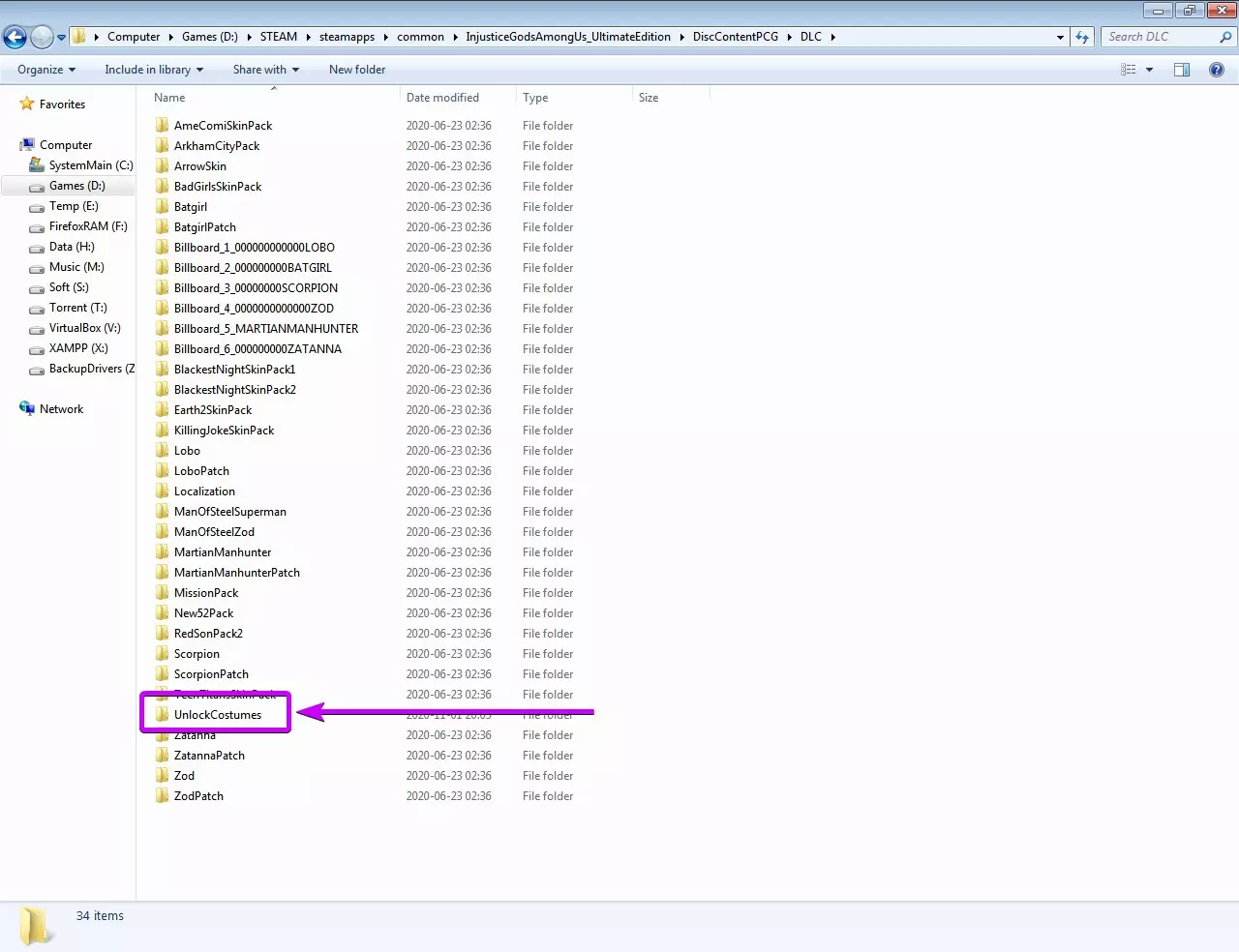
Task: Select FirefoxRAM (F:) drive in sidebar
Action: click(88, 226)
